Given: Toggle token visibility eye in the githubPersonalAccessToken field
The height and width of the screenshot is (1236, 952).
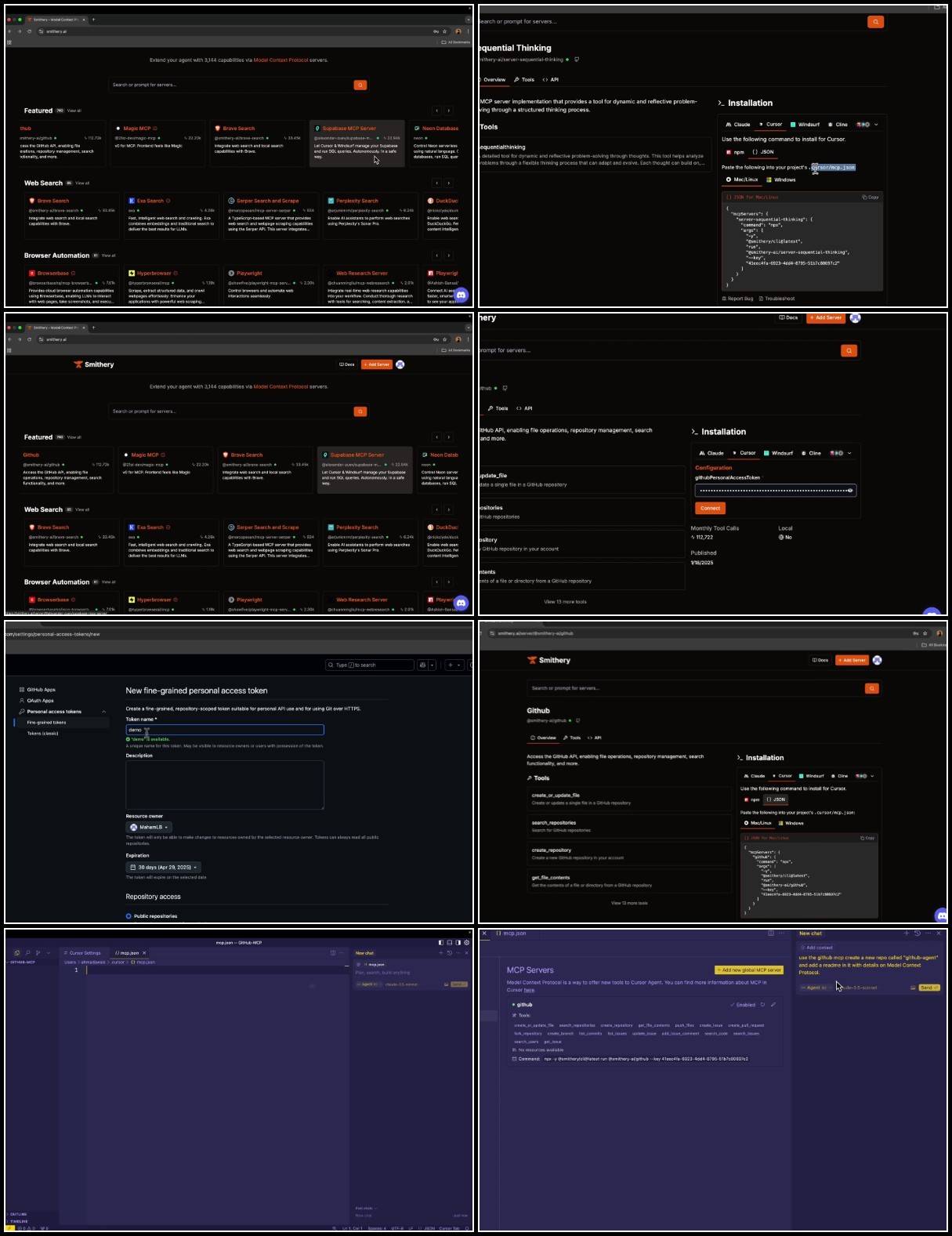Looking at the screenshot, I should 850,491.
